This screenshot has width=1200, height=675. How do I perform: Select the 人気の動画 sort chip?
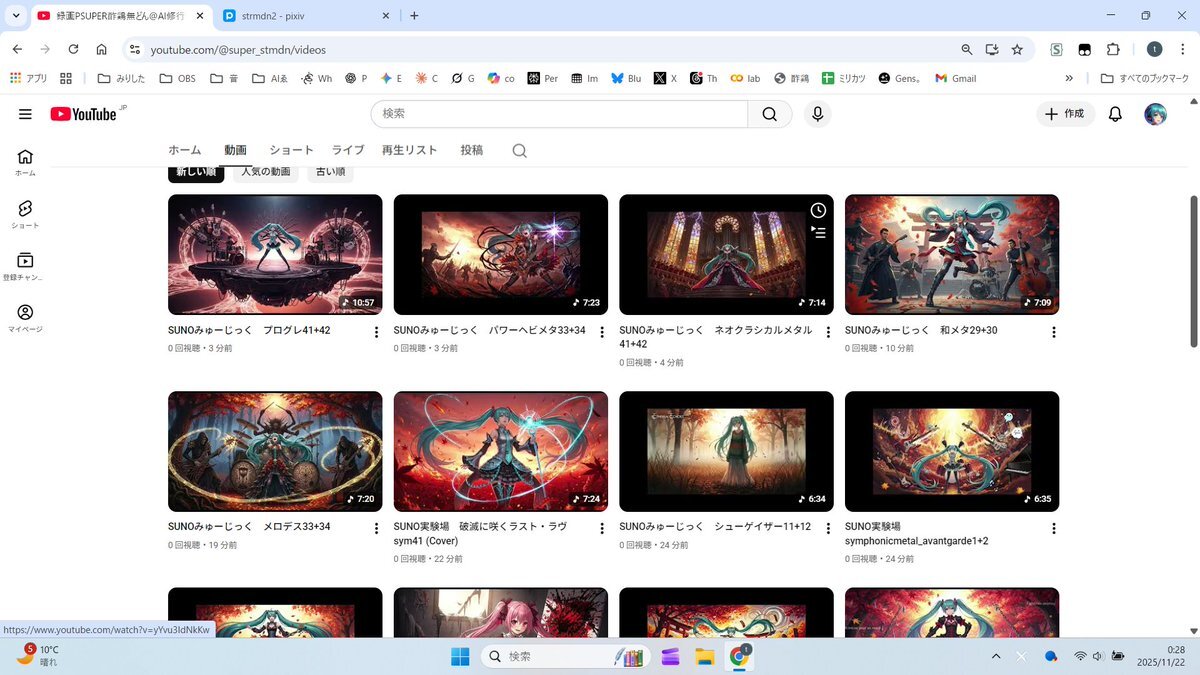[x=265, y=172]
